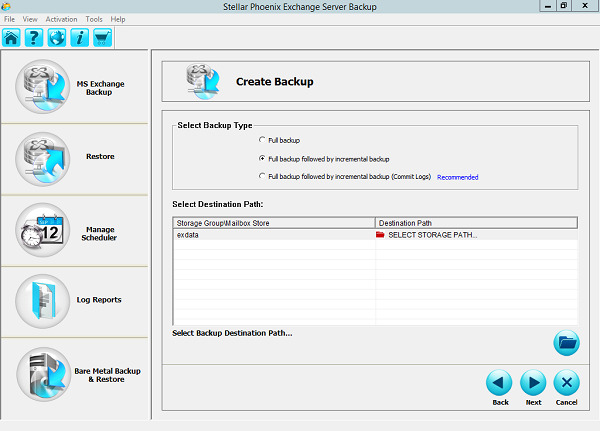600x431 pixels.
Task: Open Manage Scheduler calendar icon
Action: pos(42,230)
